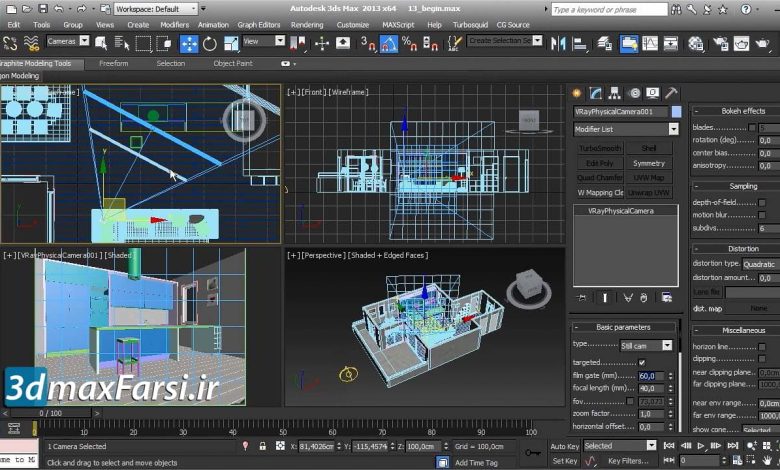Click the Auto Key button
The width and height of the screenshot is (780, 470).
[x=565, y=446]
